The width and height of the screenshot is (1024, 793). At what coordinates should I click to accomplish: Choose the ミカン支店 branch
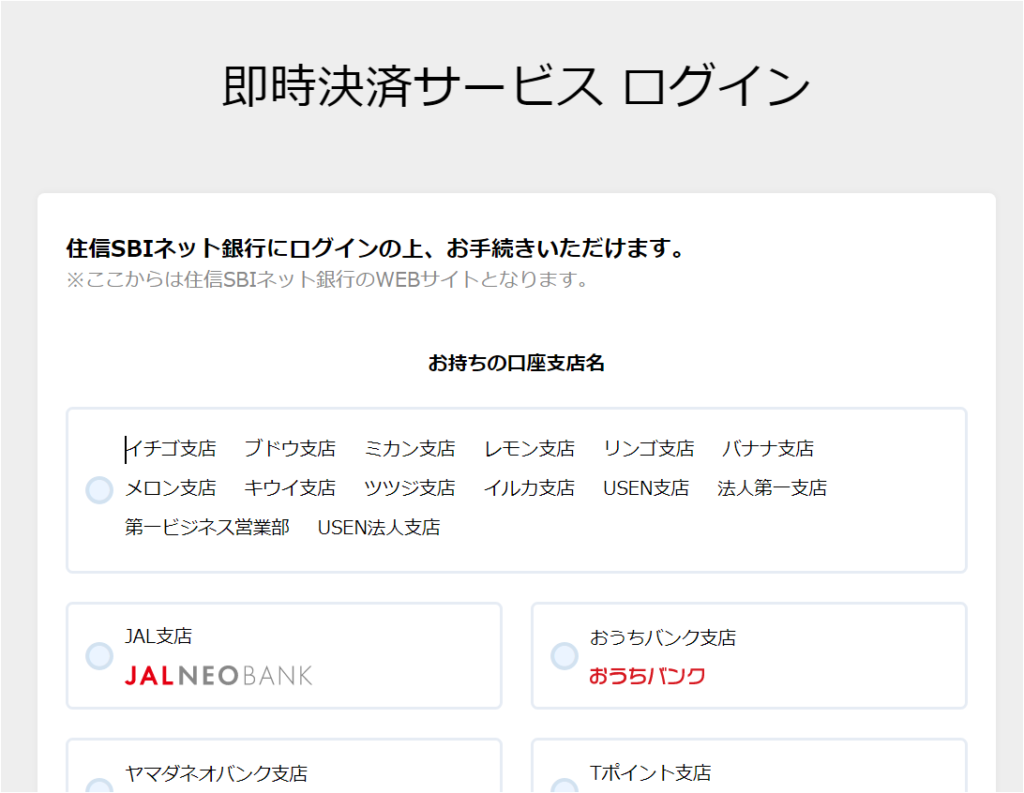point(410,448)
